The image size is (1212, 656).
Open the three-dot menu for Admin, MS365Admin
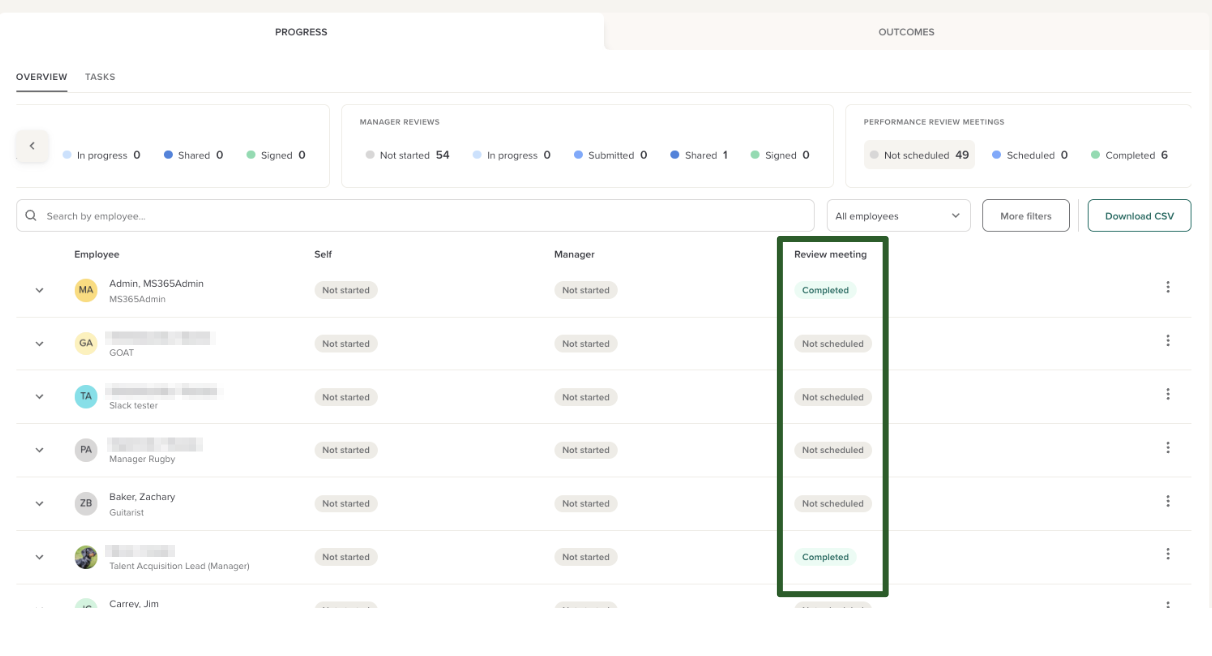pyautogui.click(x=1167, y=288)
